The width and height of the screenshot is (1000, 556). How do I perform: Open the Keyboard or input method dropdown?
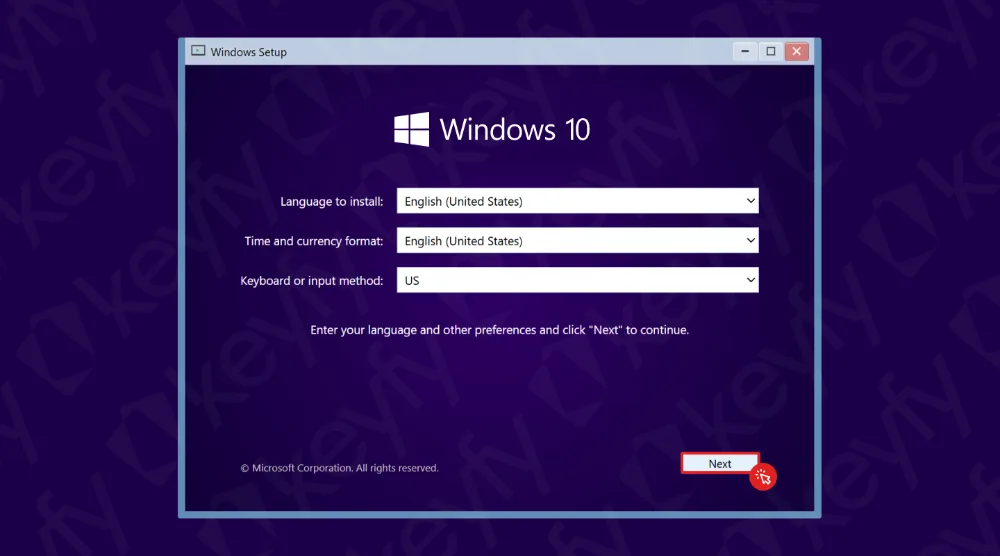click(x=577, y=280)
